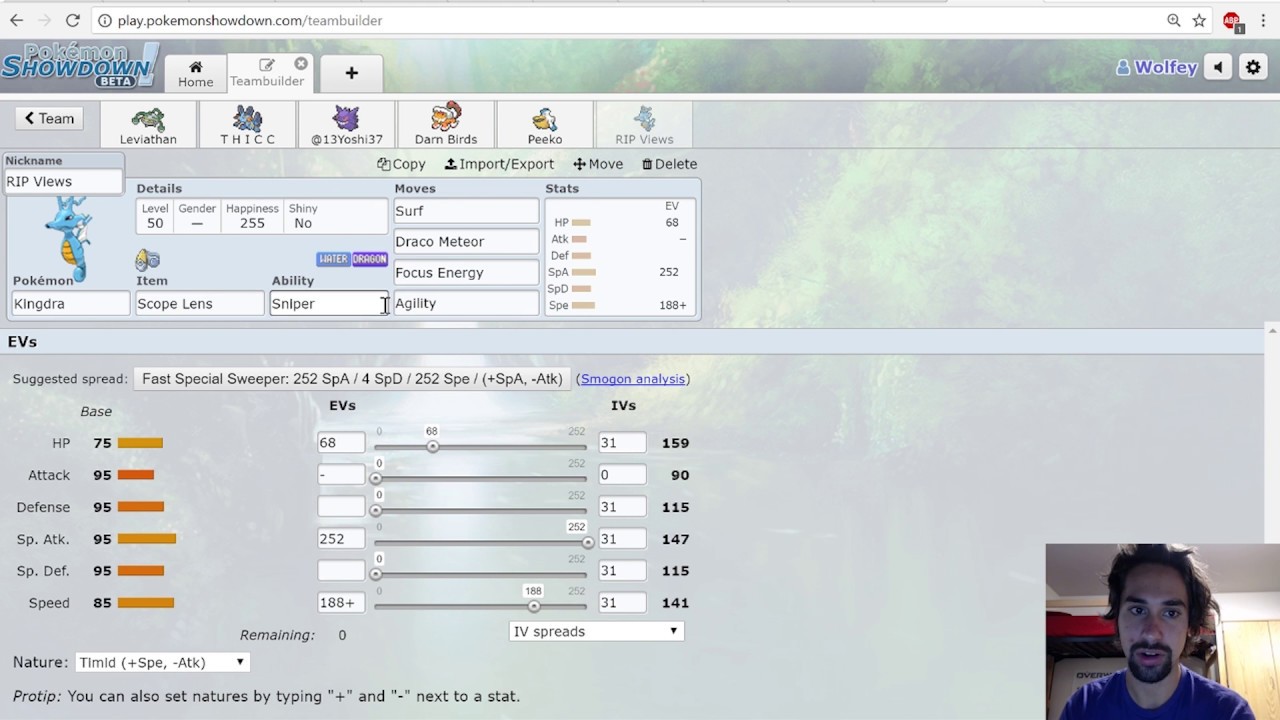This screenshot has height=720, width=1280.
Task: Edit the Pokémon name field Kingdra
Action: click(x=71, y=303)
